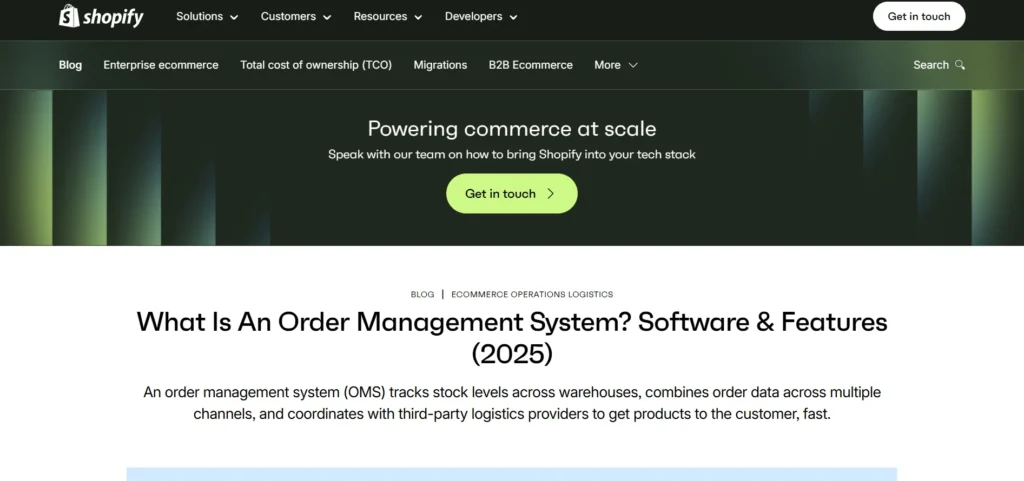Open Enterprise ecommerce category
The width and height of the screenshot is (1024, 481).
pyautogui.click(x=161, y=65)
